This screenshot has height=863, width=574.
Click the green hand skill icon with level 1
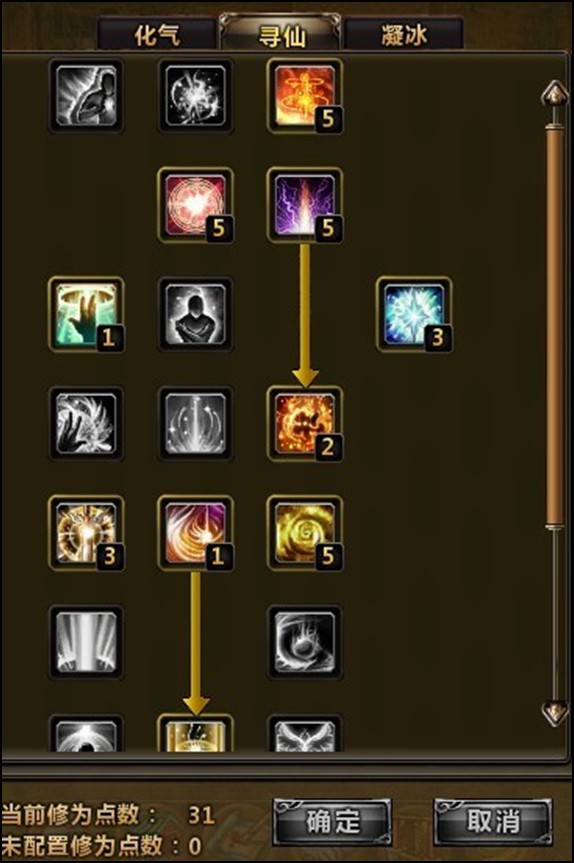pos(86,315)
